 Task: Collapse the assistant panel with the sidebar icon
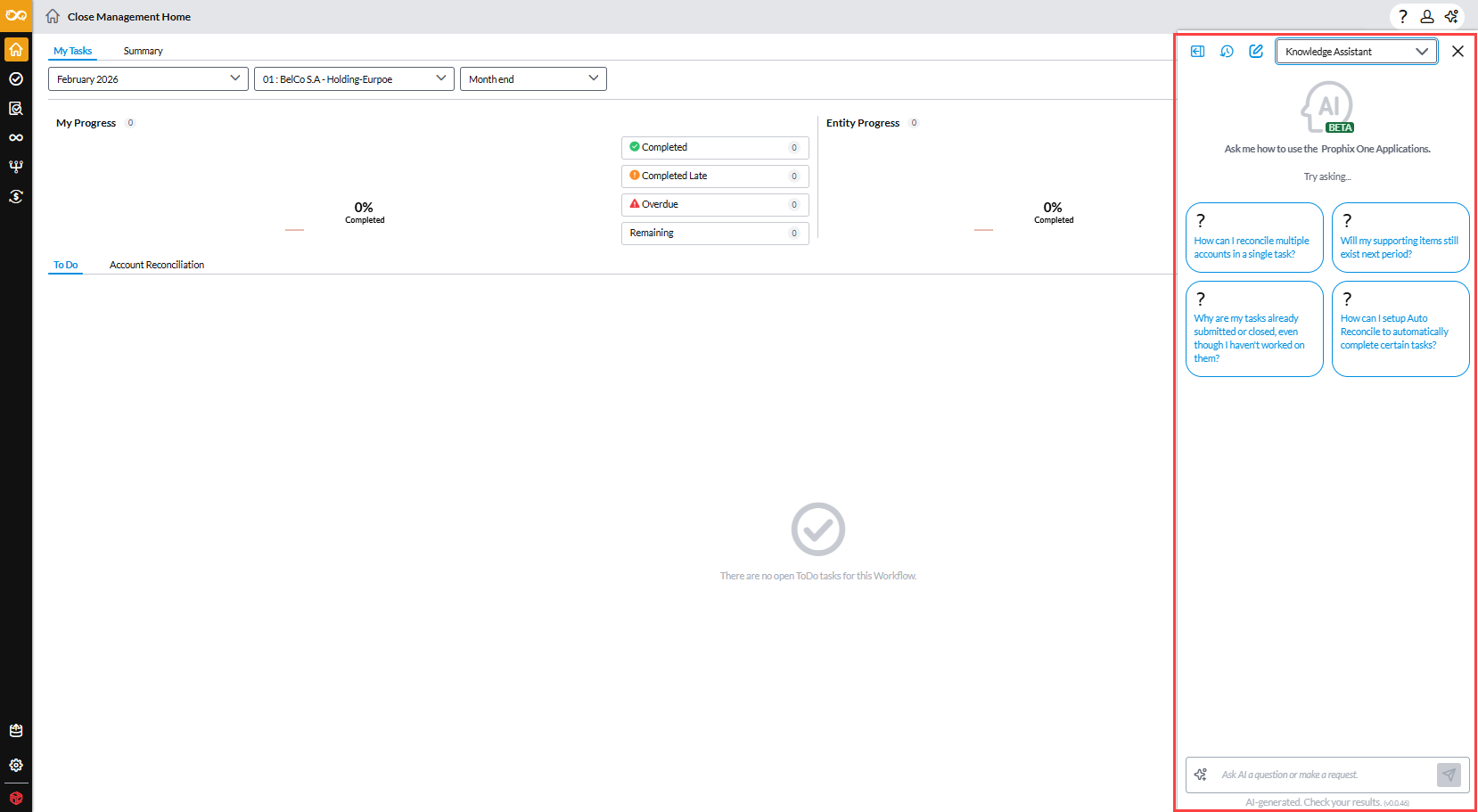pyautogui.click(x=1197, y=52)
